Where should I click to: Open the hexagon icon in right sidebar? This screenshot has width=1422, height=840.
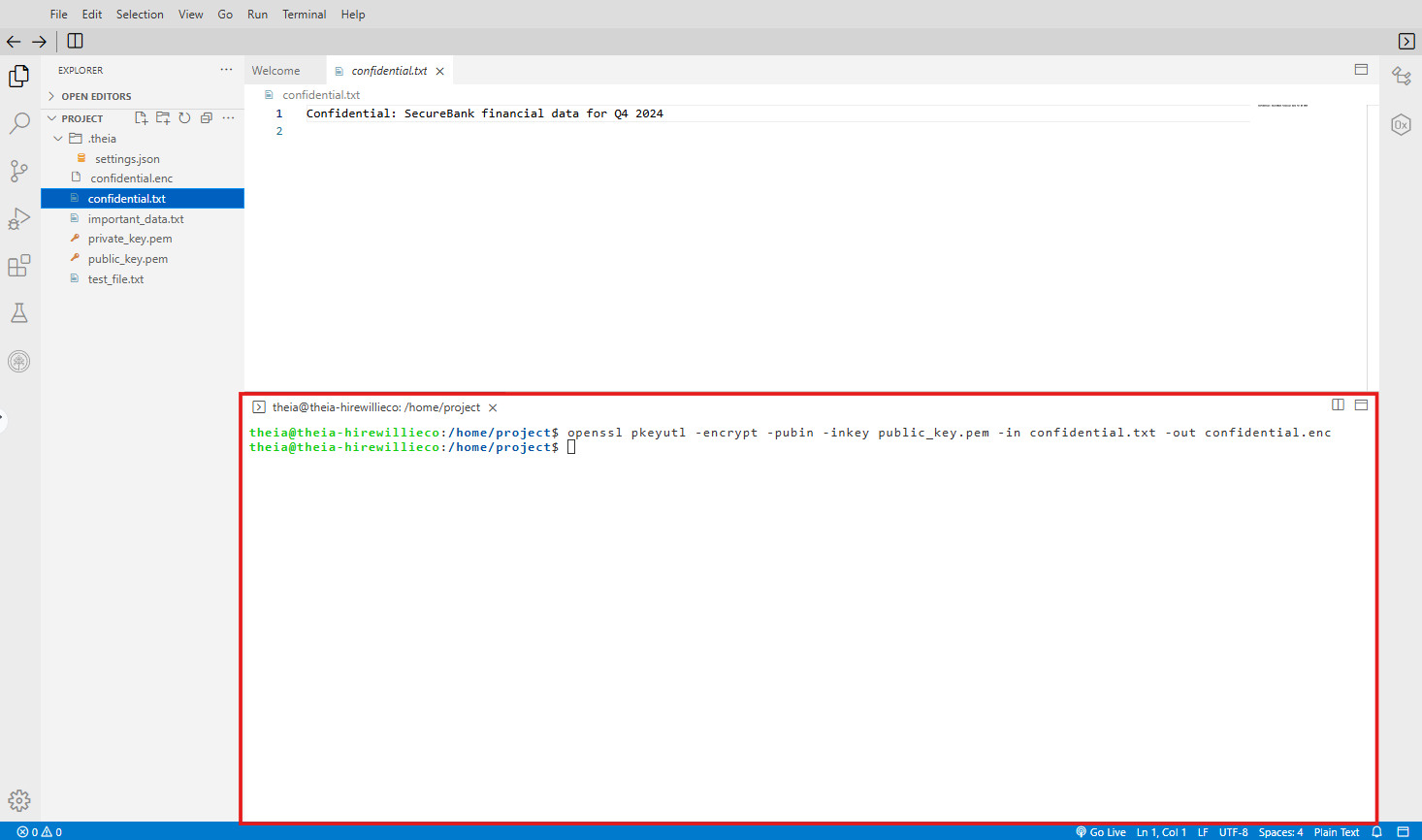pyautogui.click(x=1401, y=124)
